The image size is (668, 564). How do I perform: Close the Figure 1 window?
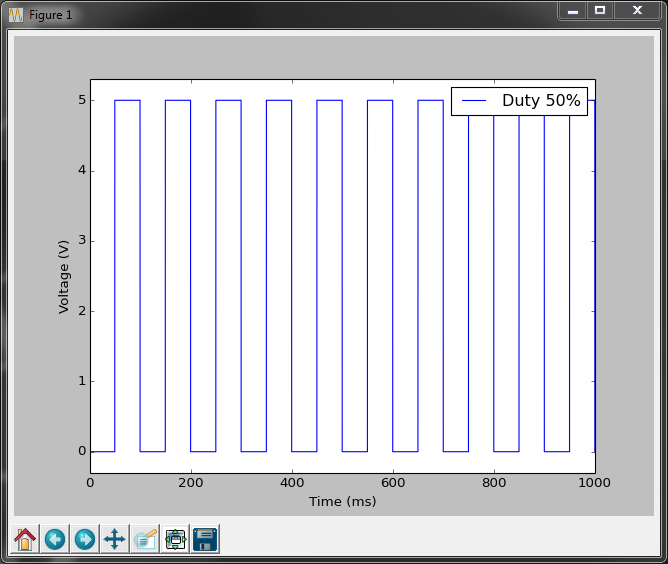click(635, 11)
